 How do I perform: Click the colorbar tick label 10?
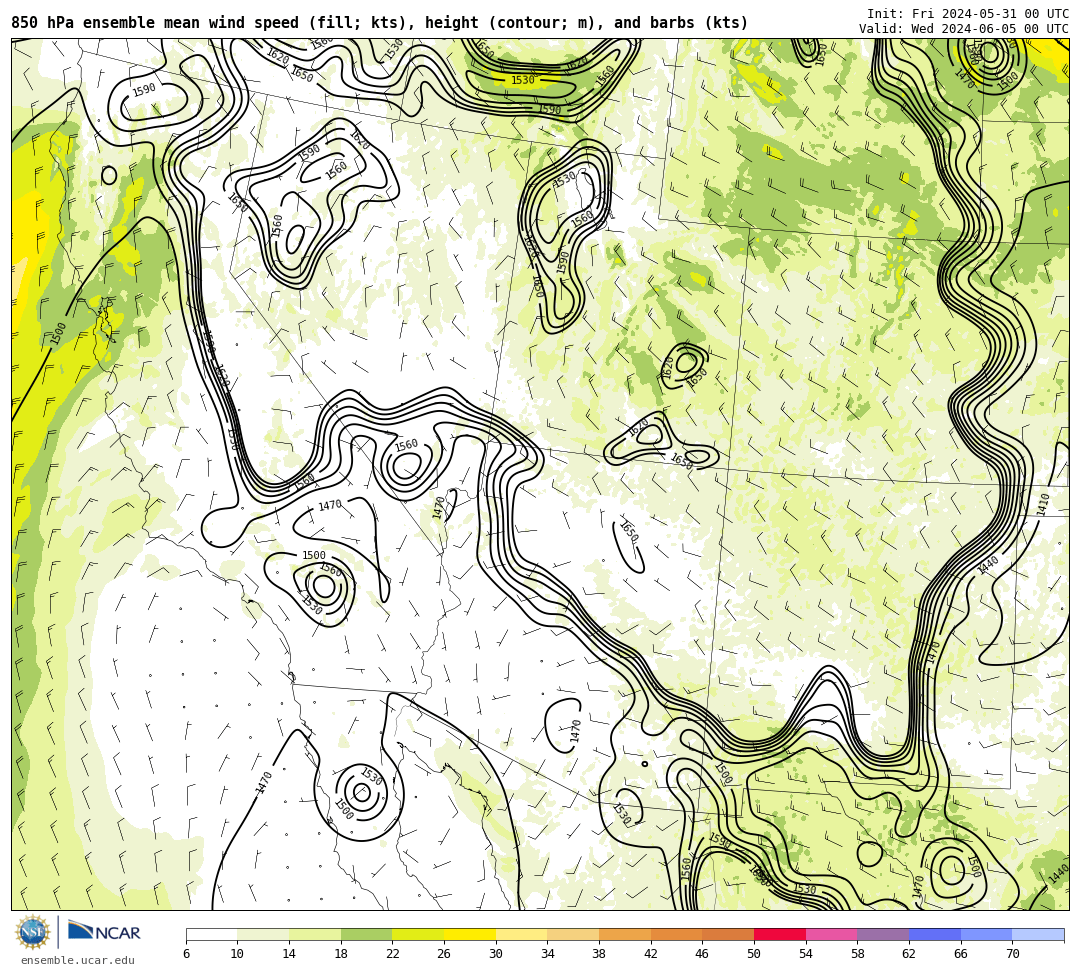coord(238,954)
